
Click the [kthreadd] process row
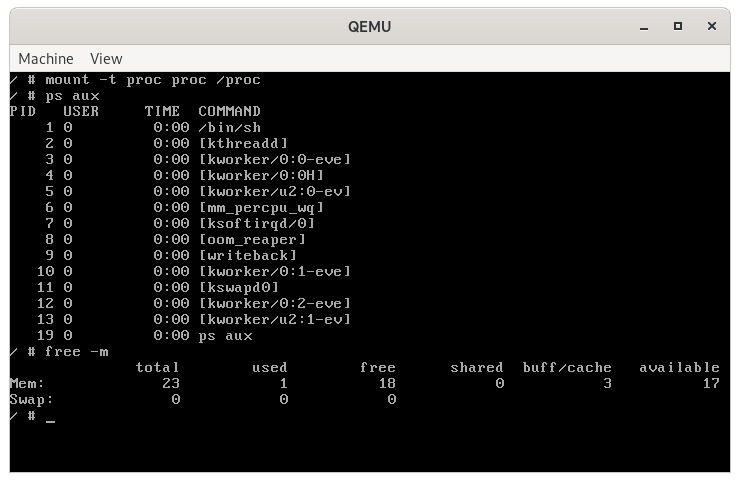243,144
